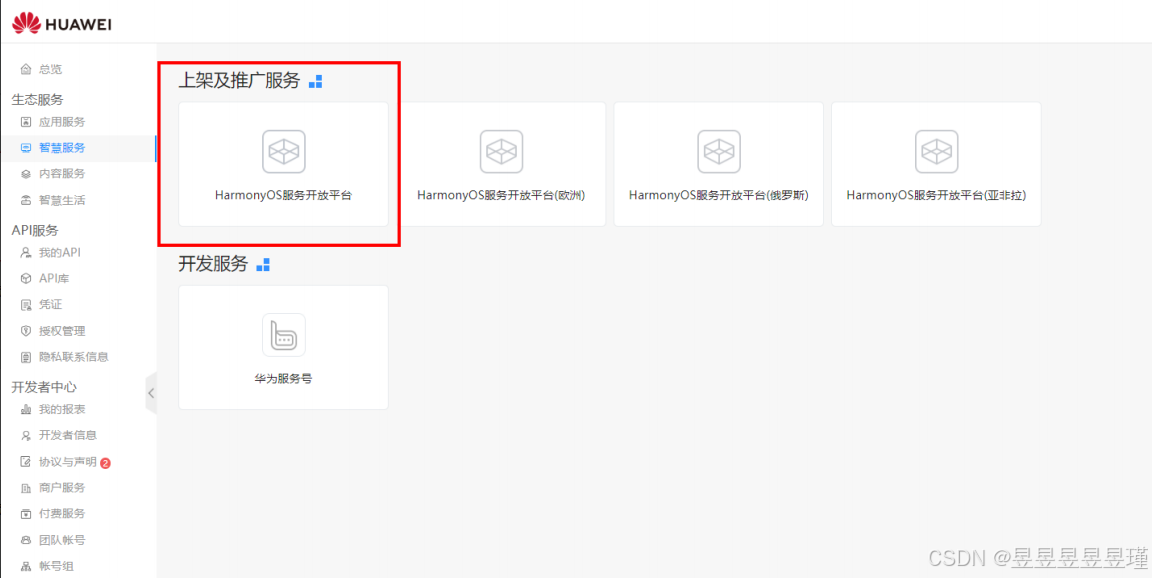Open HarmonyOS服务开放平台(亚非拉) card

936,164
